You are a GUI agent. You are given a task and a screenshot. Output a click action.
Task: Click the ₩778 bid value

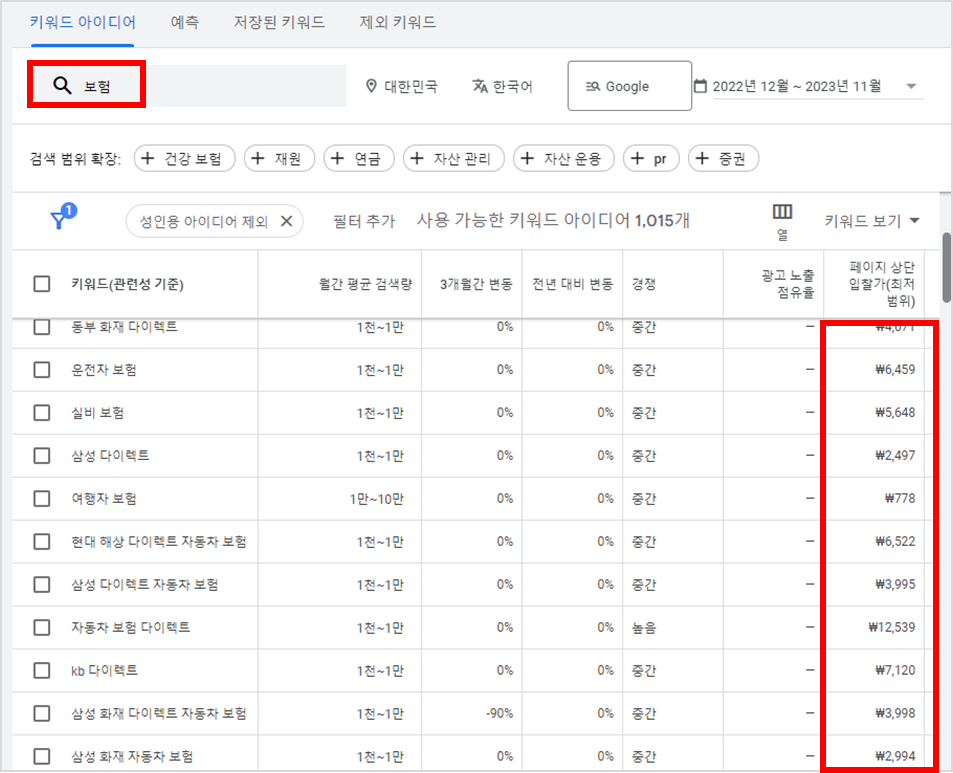pos(900,498)
